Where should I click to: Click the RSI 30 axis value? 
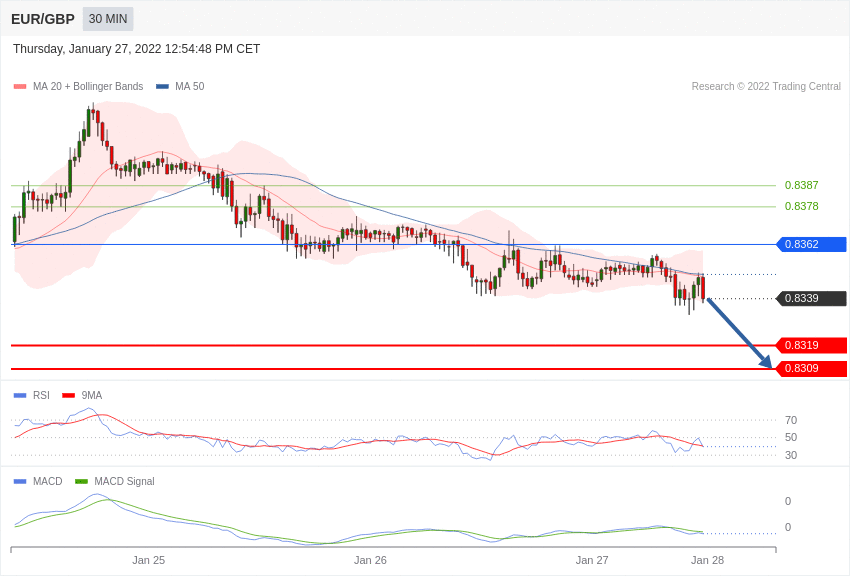coord(791,455)
